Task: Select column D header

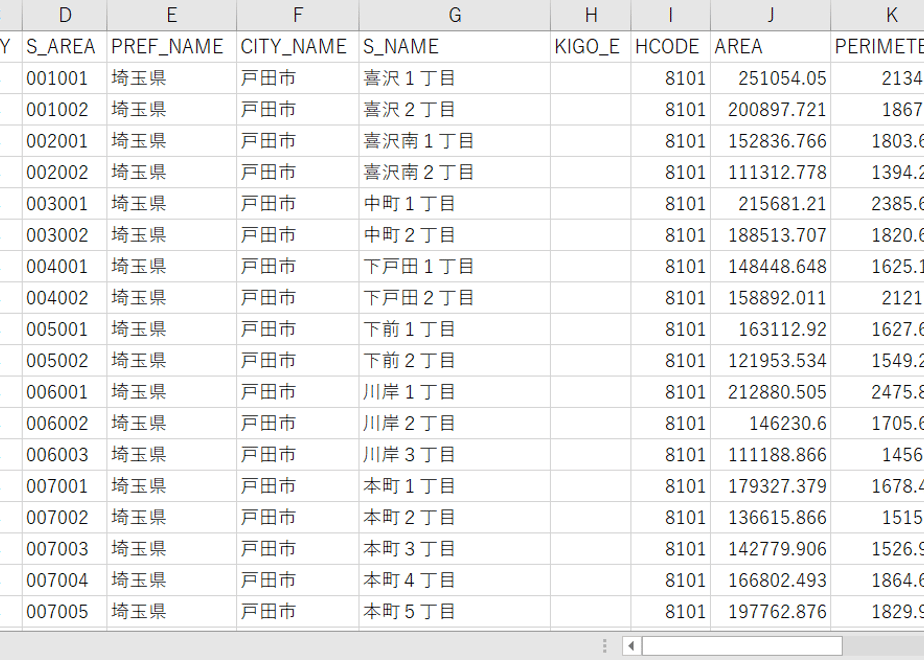Action: click(65, 15)
